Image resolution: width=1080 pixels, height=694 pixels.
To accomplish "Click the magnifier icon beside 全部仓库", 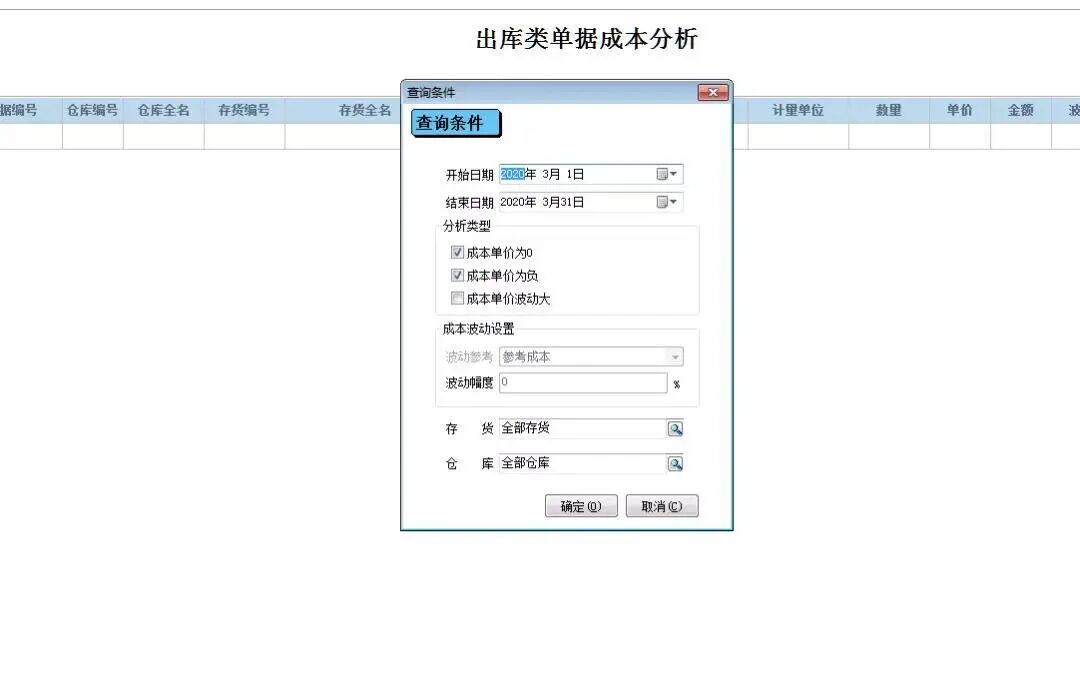I will (677, 463).
